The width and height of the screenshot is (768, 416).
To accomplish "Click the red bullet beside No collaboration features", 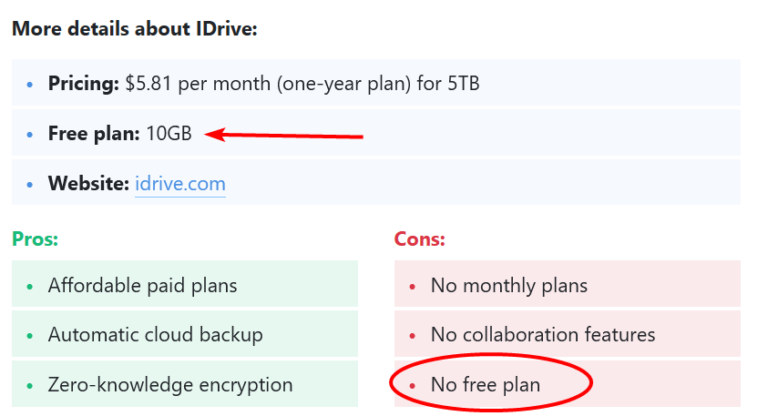I will pyautogui.click(x=412, y=336).
